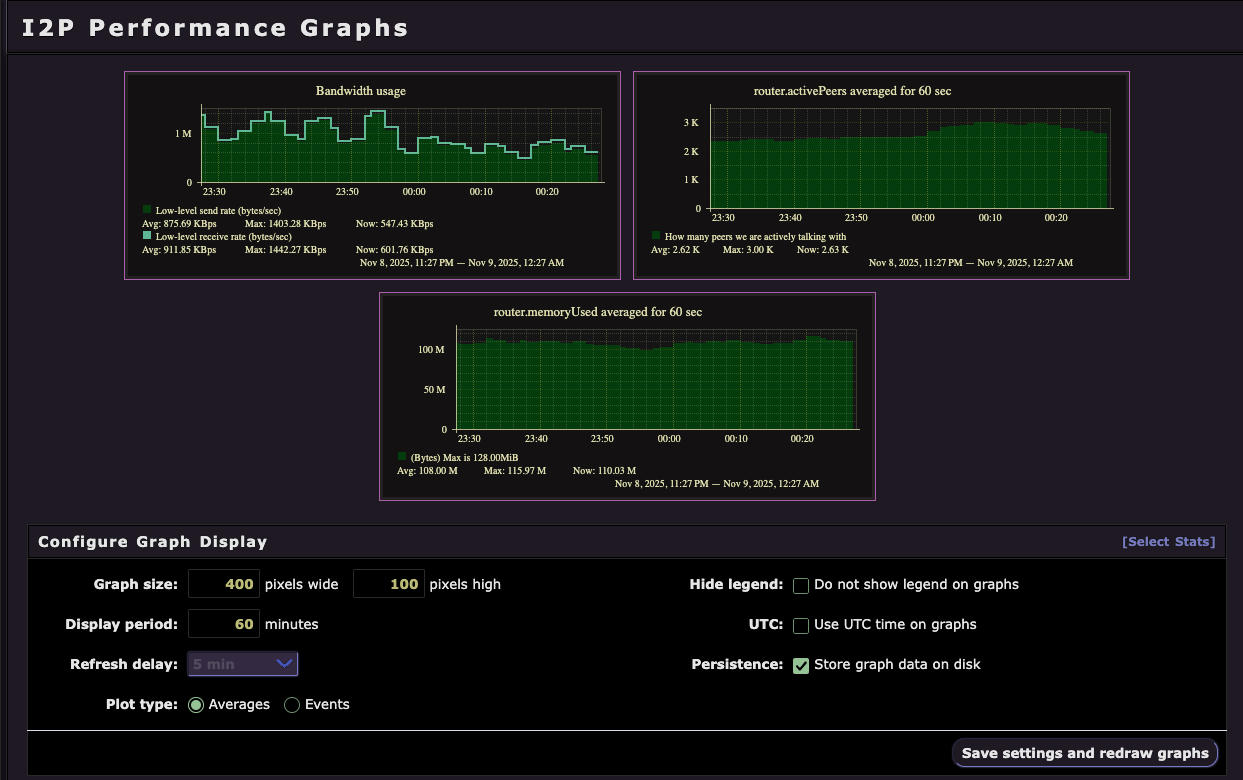Click the graph height pixels field

[388, 584]
